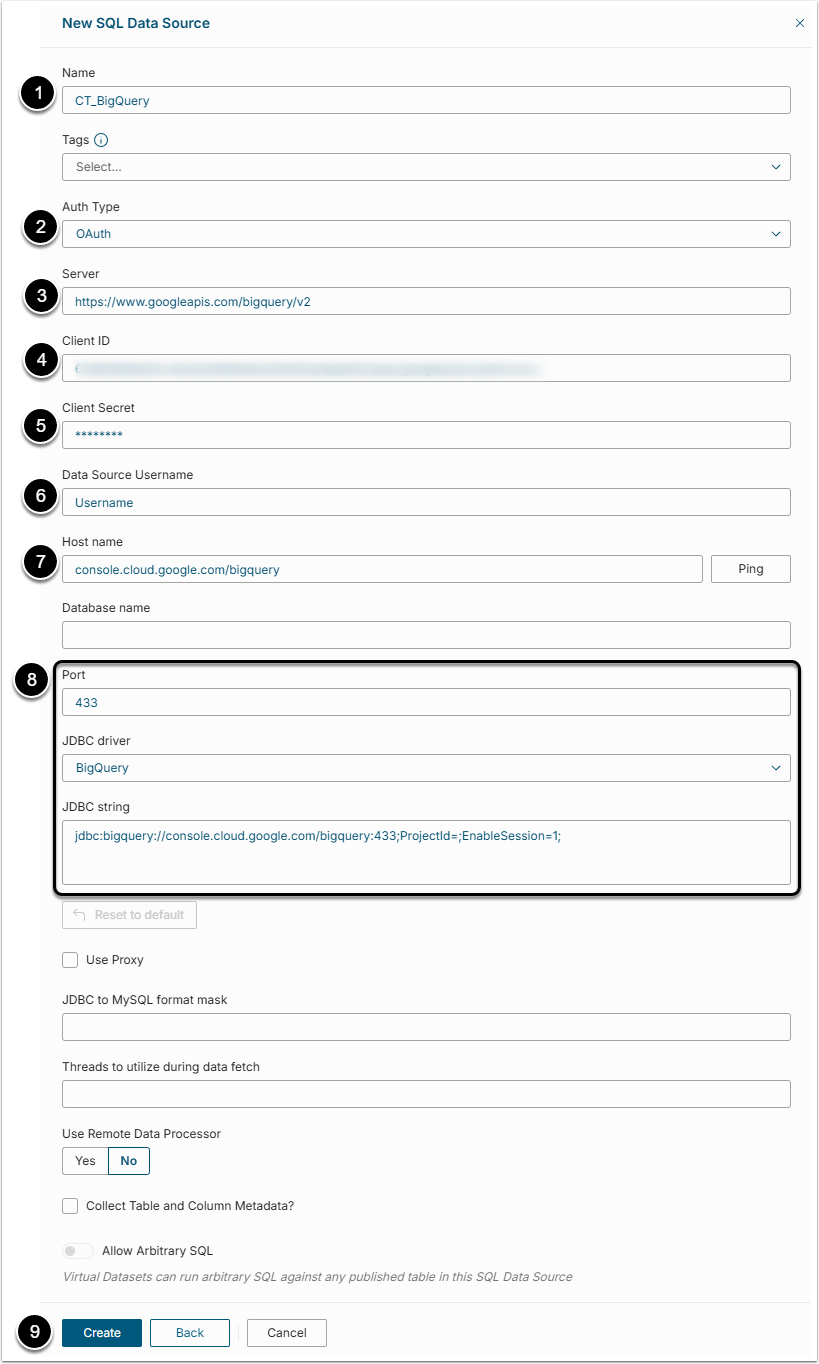
Task: Close the New SQL Data Source dialog
Action: tap(799, 23)
